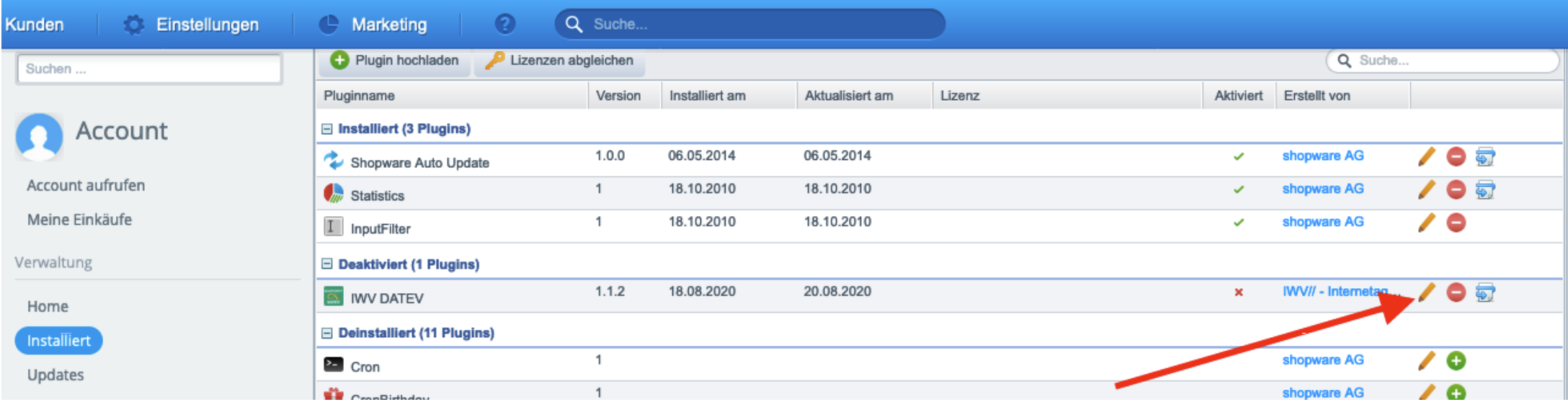
Task: Click the sidebar Suchen input field
Action: pos(149,69)
